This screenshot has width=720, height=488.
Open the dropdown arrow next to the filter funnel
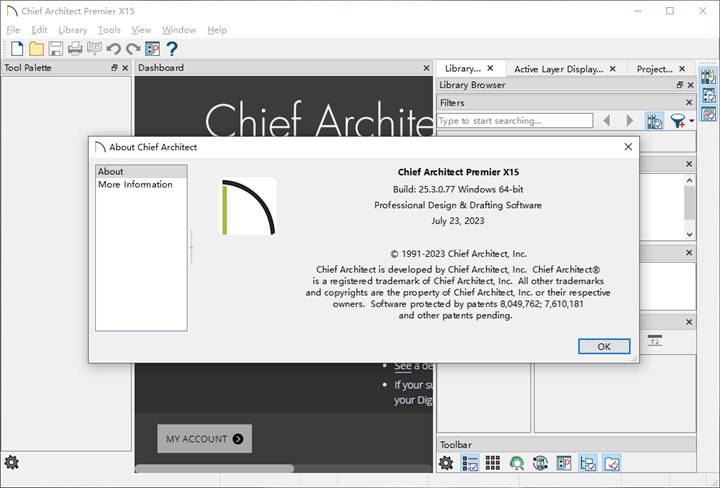coord(692,121)
